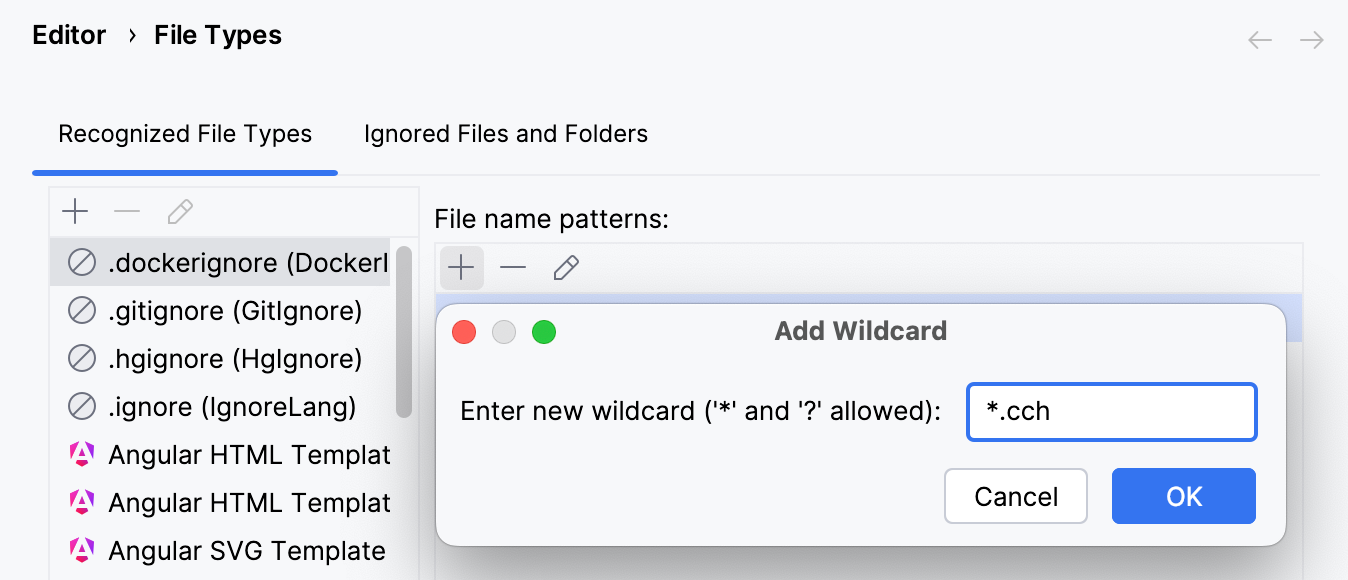This screenshot has height=580, width=1348.
Task: Add a new recognized file type
Action: coord(75,211)
